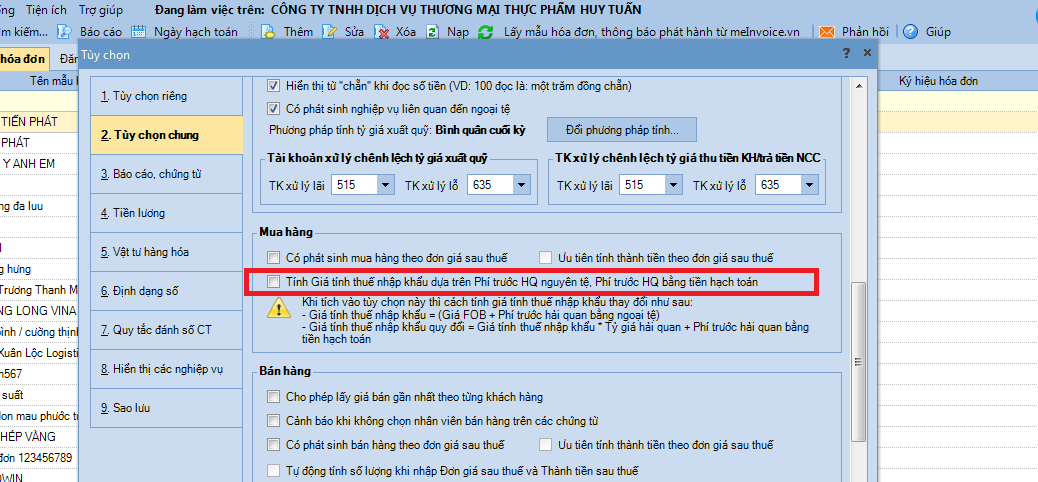Image resolution: width=1038 pixels, height=482 pixels.
Task: Open Phản hồi via the envelope icon
Action: [x=827, y=32]
